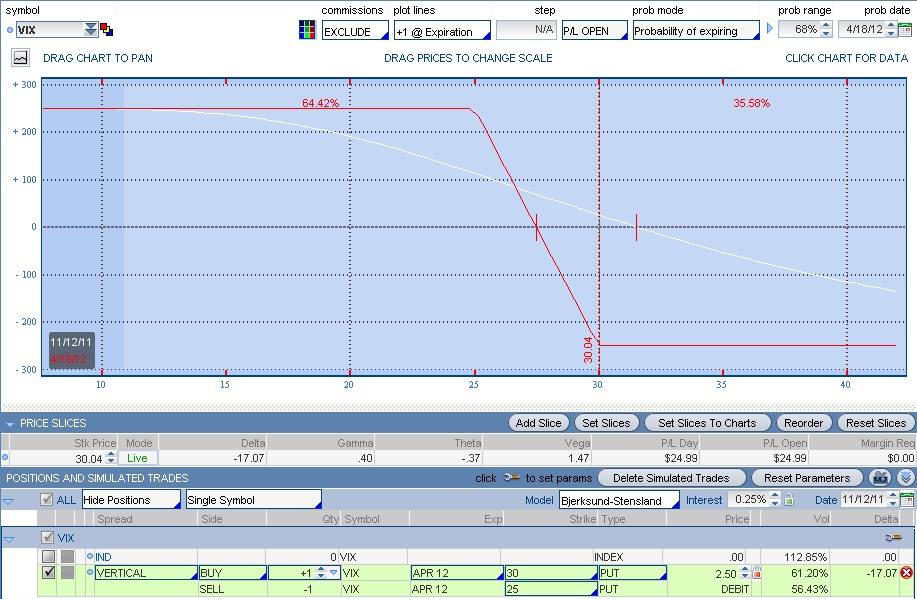Screen dimensions: 917x599
Task: Open the VERTICAL spread type dropdown
Action: click(146, 573)
